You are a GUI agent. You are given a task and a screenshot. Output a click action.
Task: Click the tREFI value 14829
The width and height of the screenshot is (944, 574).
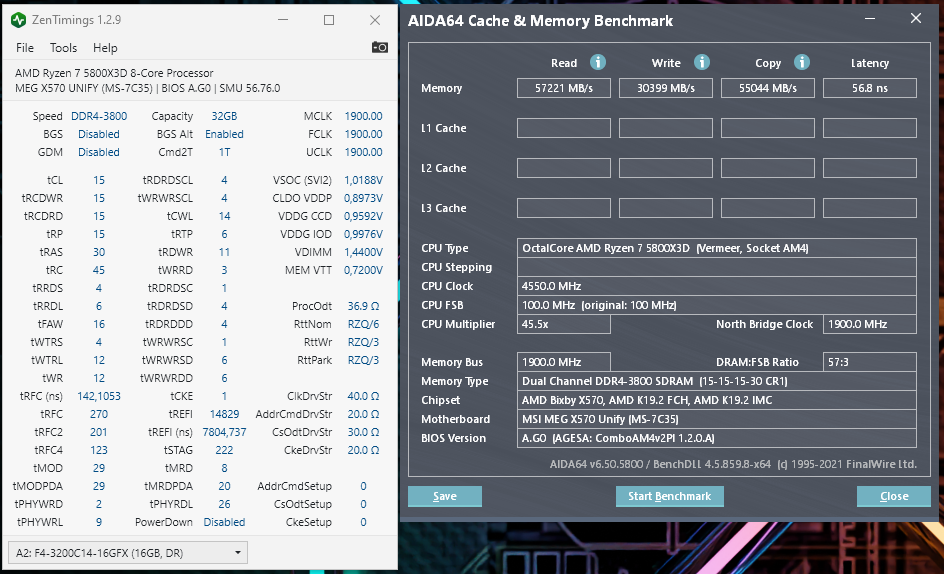coord(224,414)
